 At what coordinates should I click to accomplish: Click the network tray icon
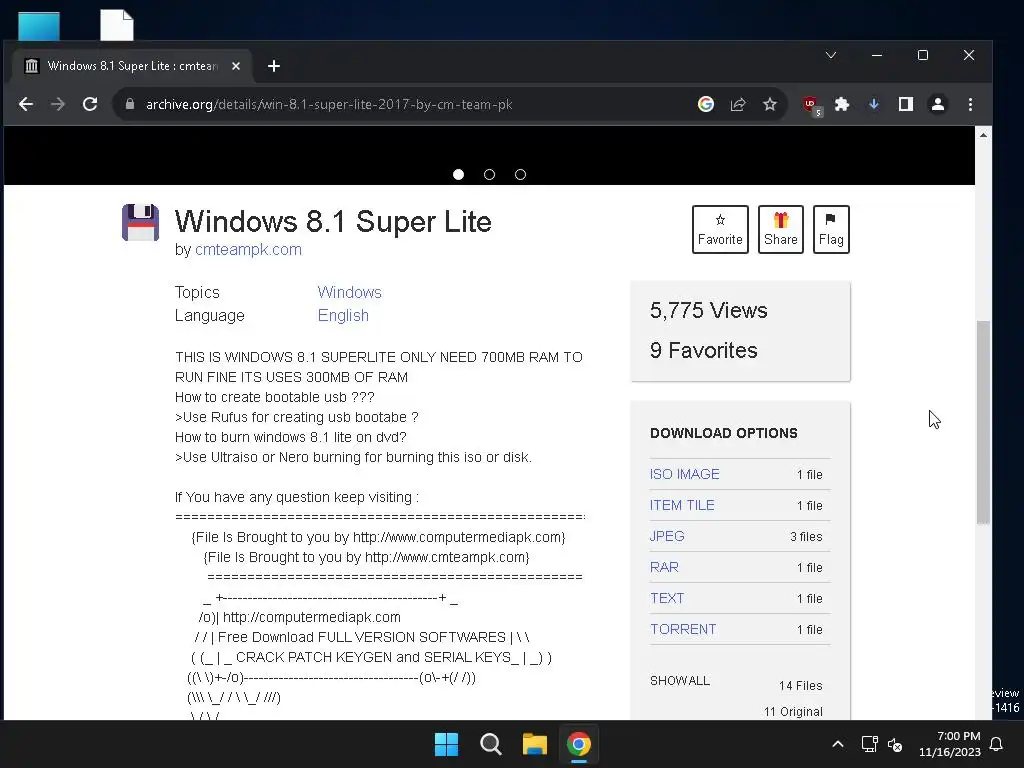coord(869,744)
